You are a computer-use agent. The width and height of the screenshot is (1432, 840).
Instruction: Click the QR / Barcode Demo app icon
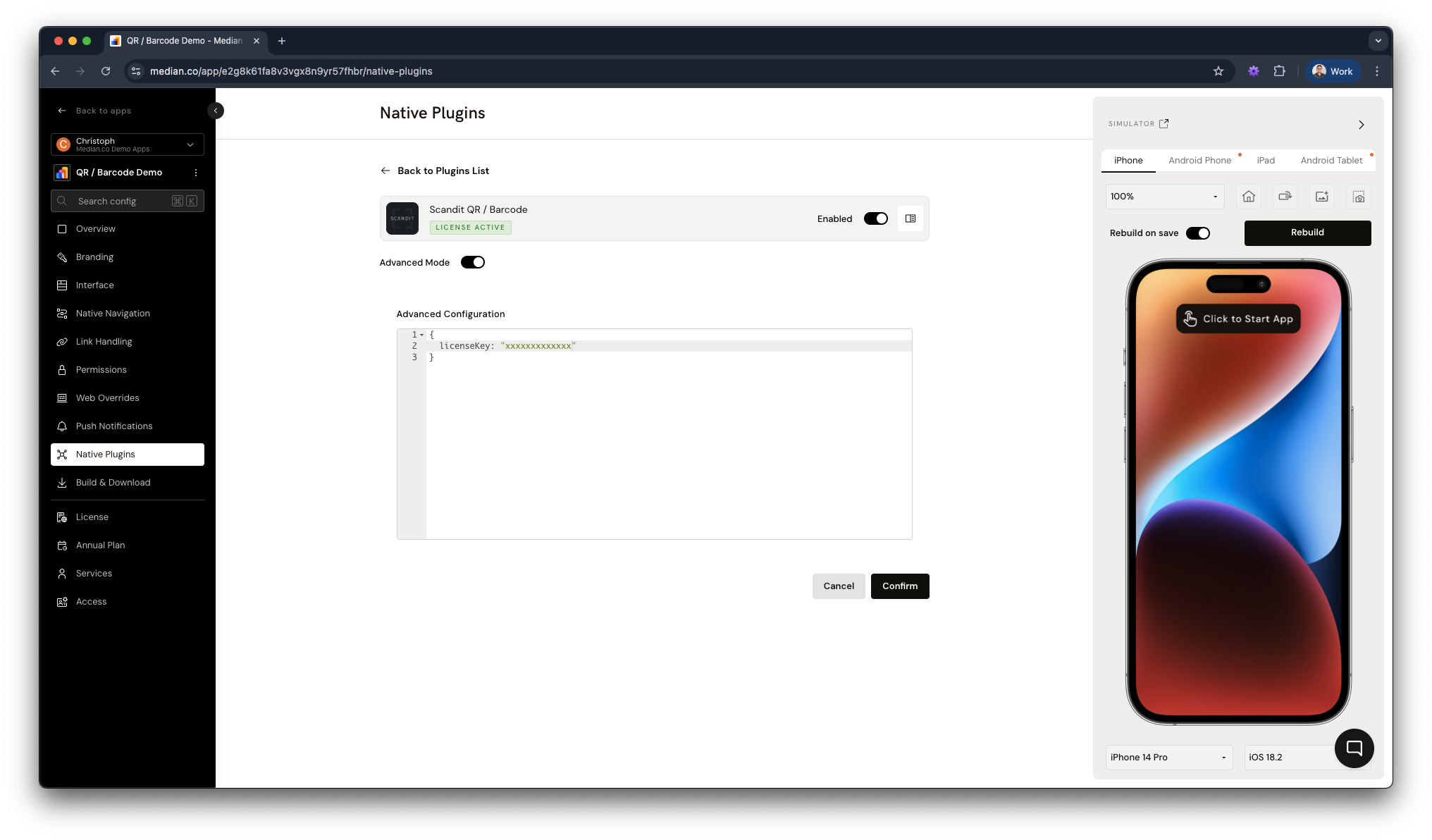click(63, 173)
